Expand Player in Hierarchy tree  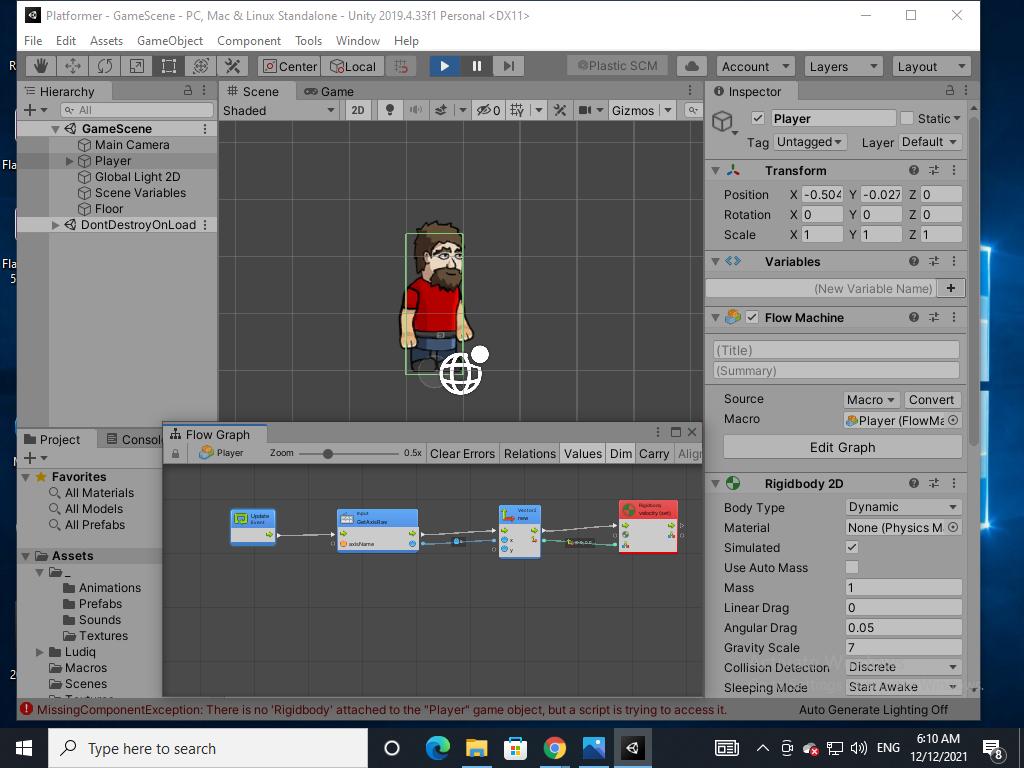69,161
